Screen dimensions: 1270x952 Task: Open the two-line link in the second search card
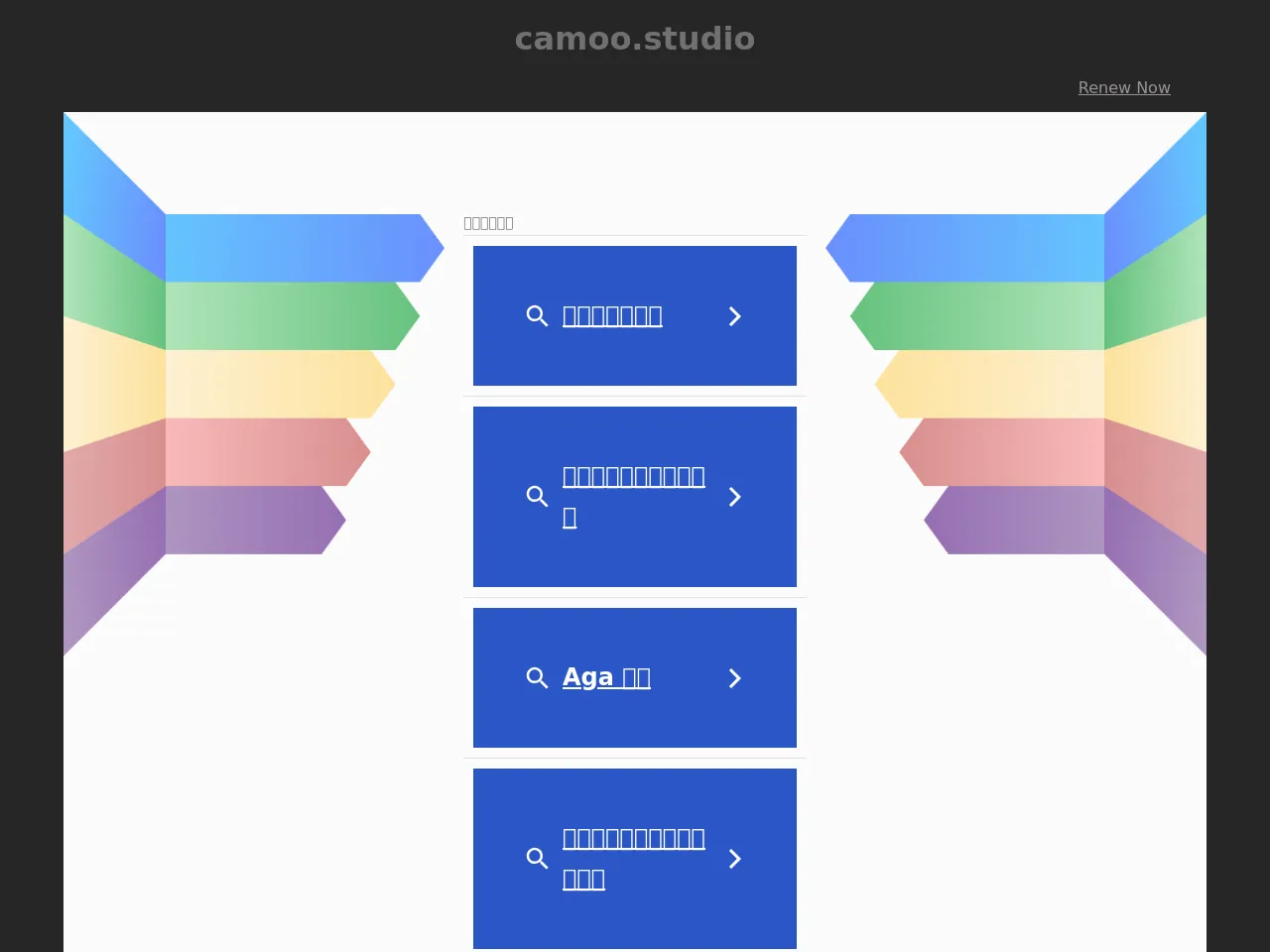[x=633, y=496]
